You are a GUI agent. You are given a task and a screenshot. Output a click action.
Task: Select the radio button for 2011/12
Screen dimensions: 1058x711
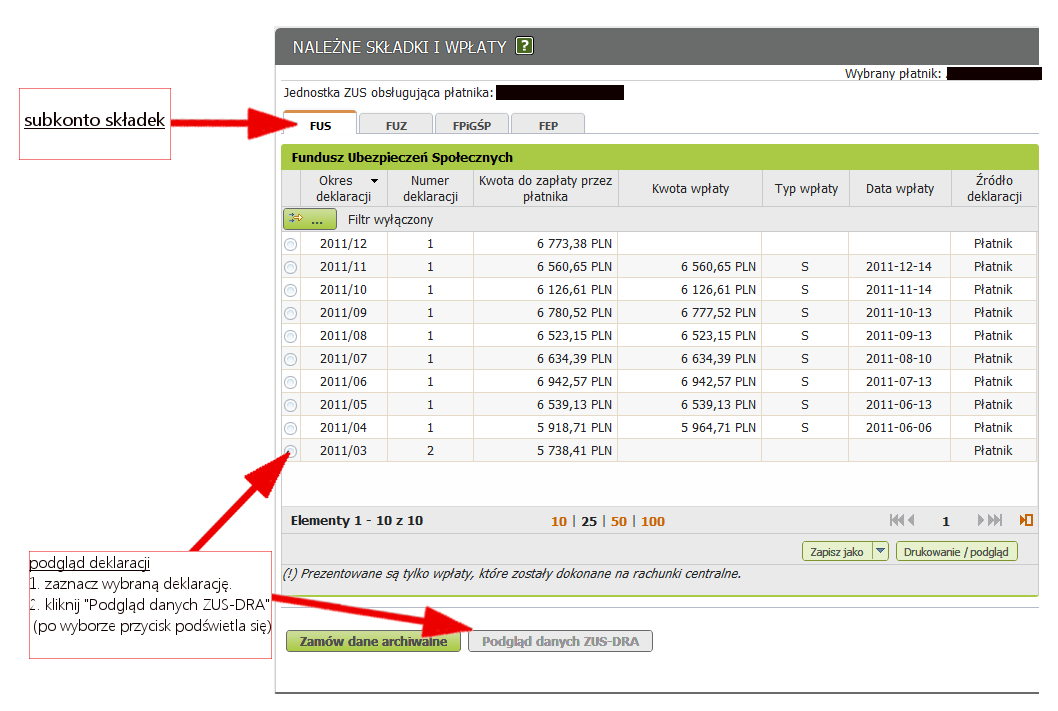coord(290,244)
